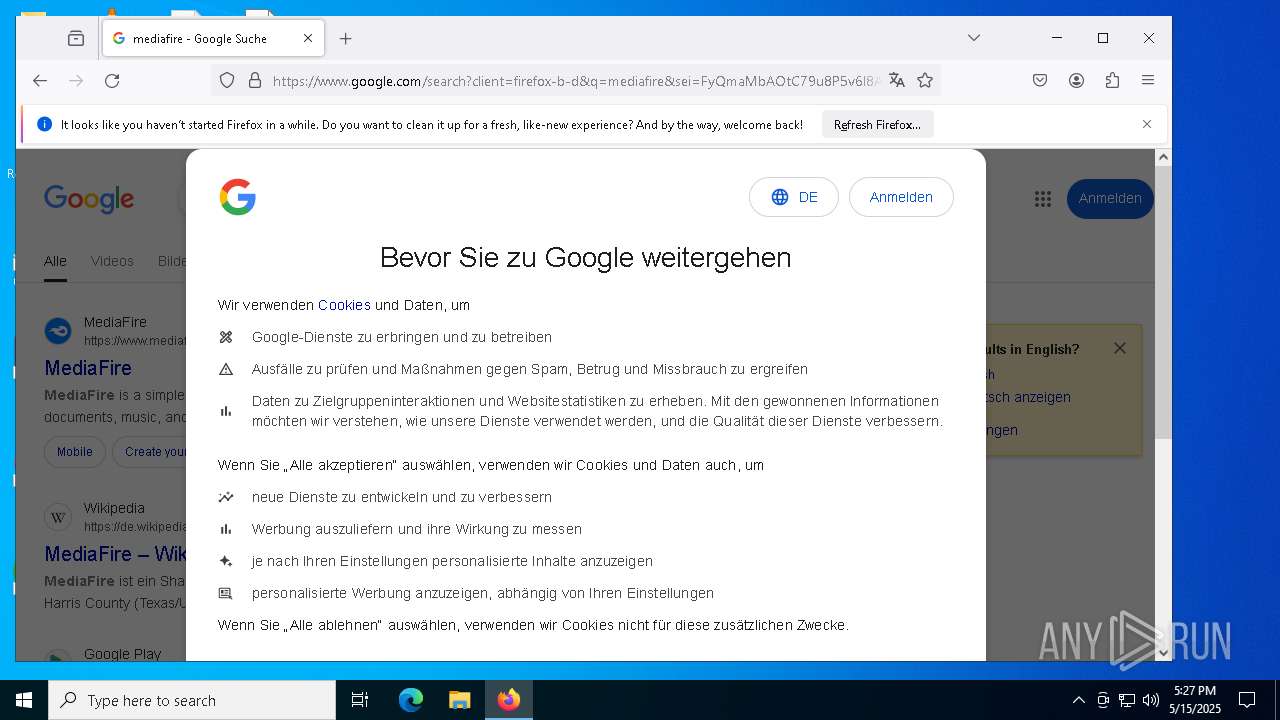Open Firefox View tab overview icon
The image size is (1280, 720).
pos(76,38)
